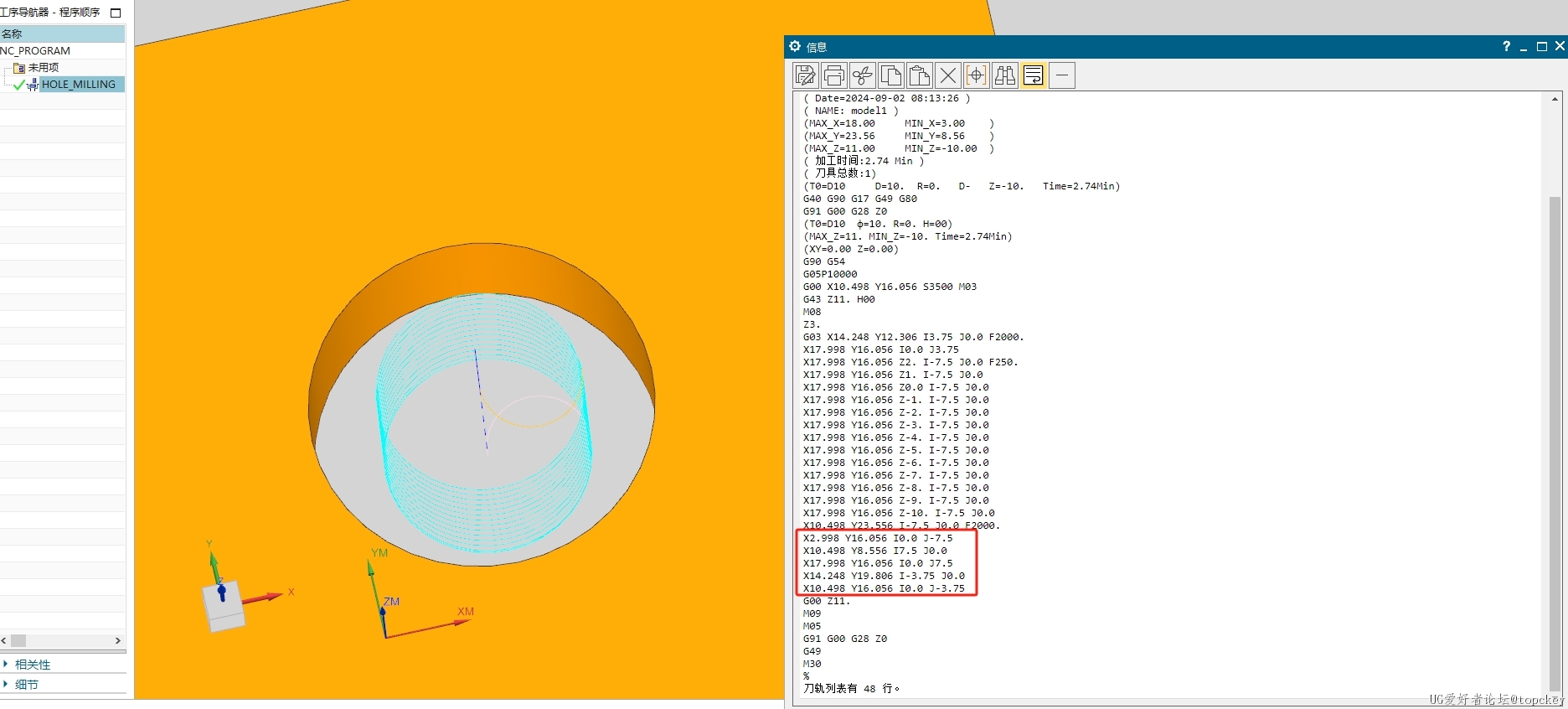The image size is (1568, 709).
Task: Close the 信息 window
Action: coord(1560,46)
